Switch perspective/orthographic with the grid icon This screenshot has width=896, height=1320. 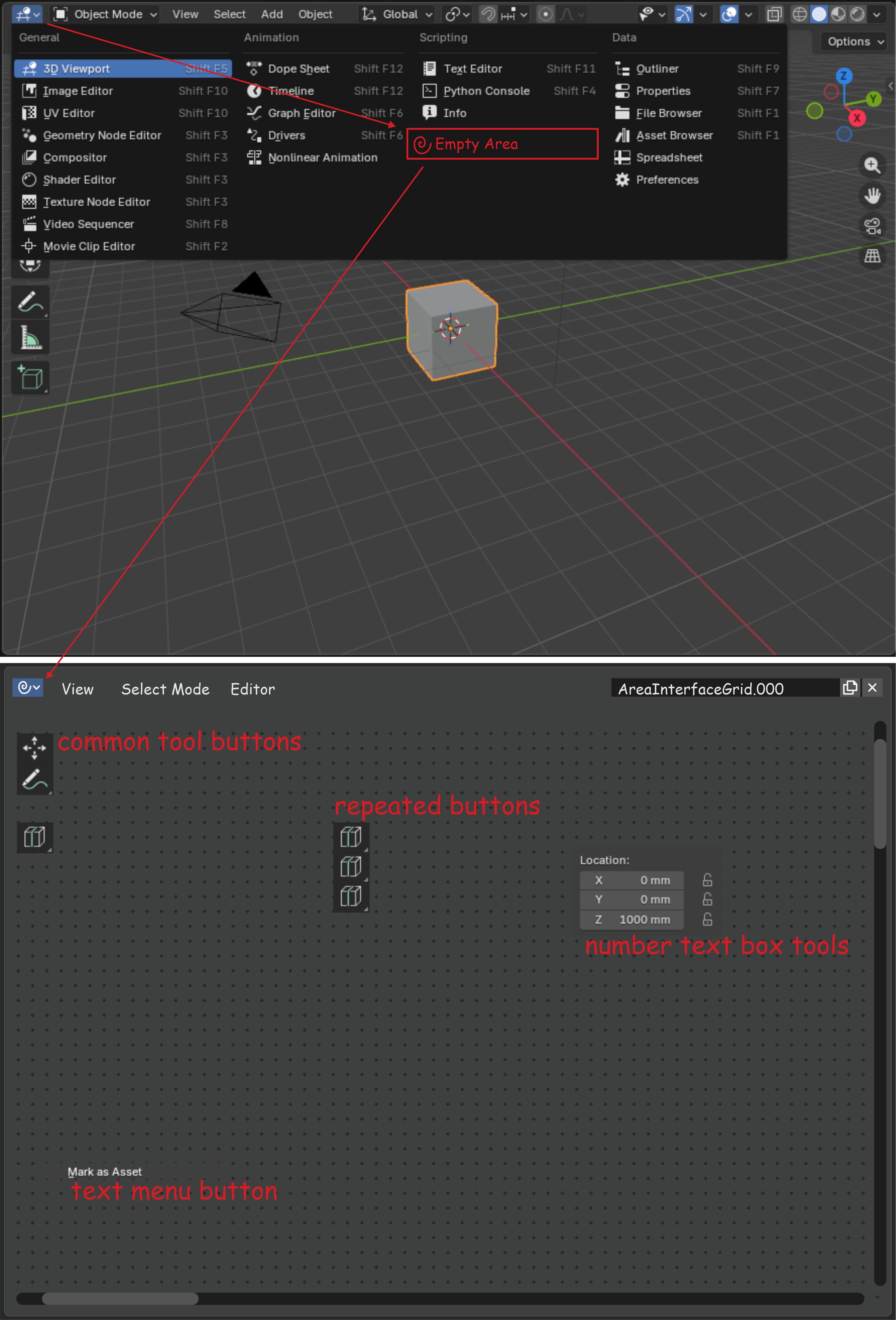[x=872, y=256]
